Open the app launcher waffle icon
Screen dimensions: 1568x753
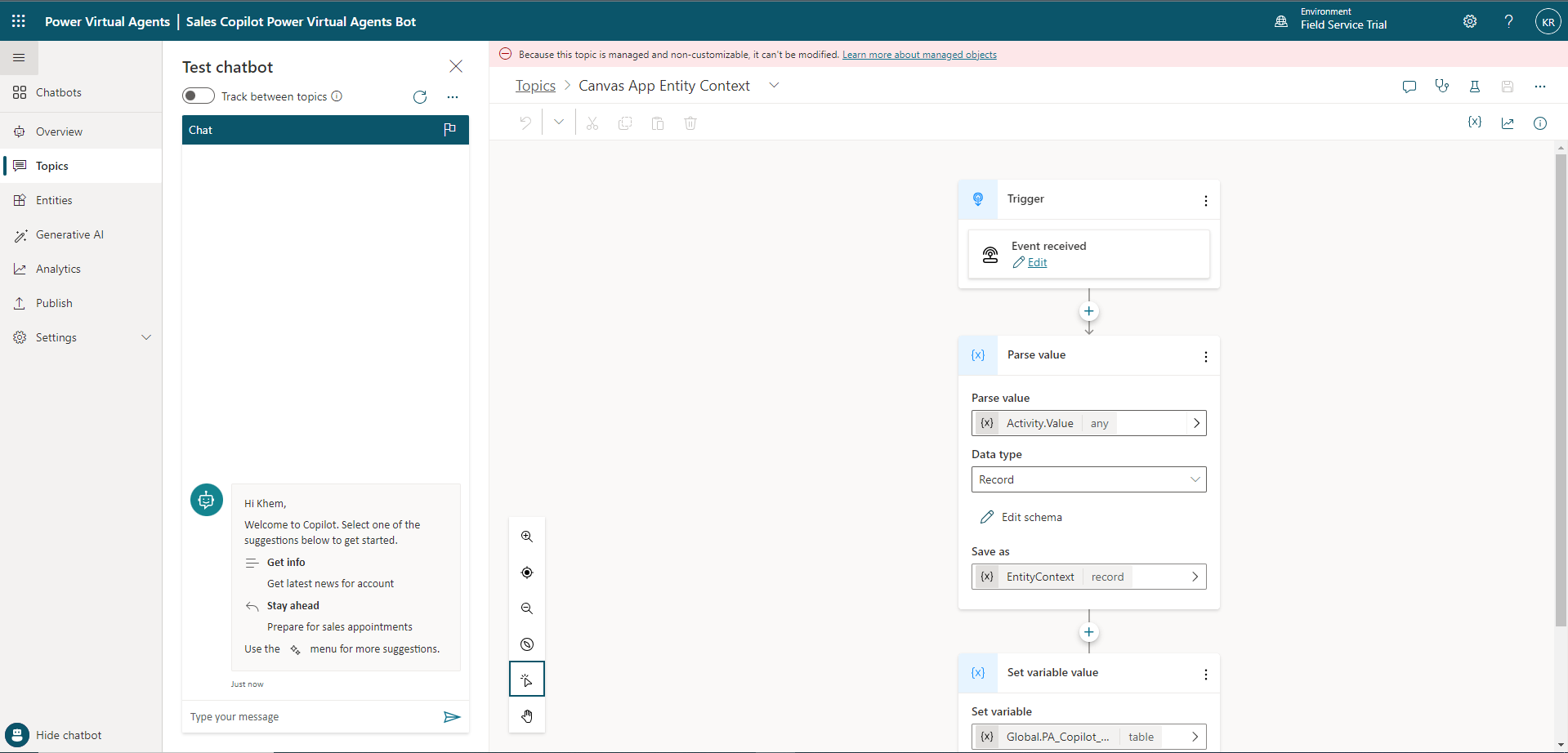tap(19, 21)
